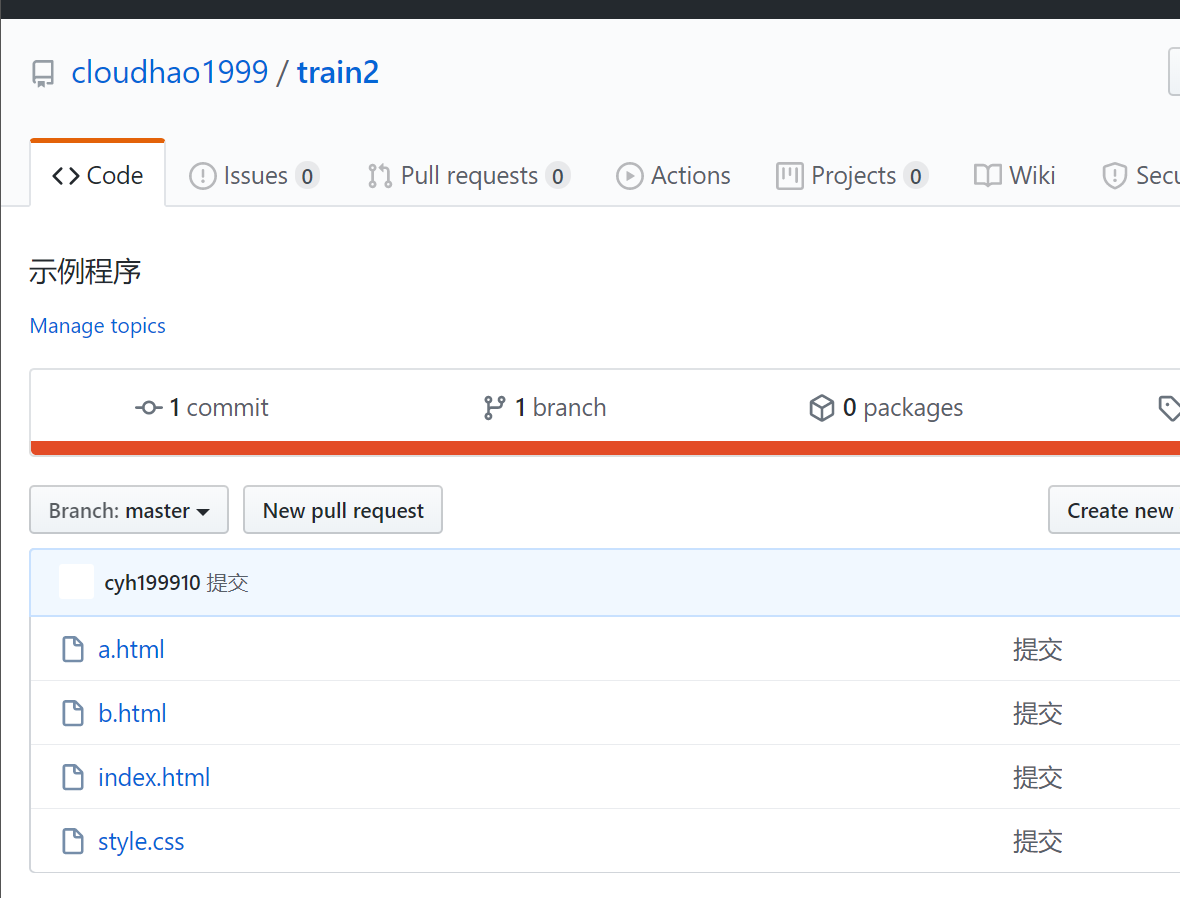This screenshot has height=898, width=1180.
Task: Click the Manage topics link
Action: coord(98,325)
